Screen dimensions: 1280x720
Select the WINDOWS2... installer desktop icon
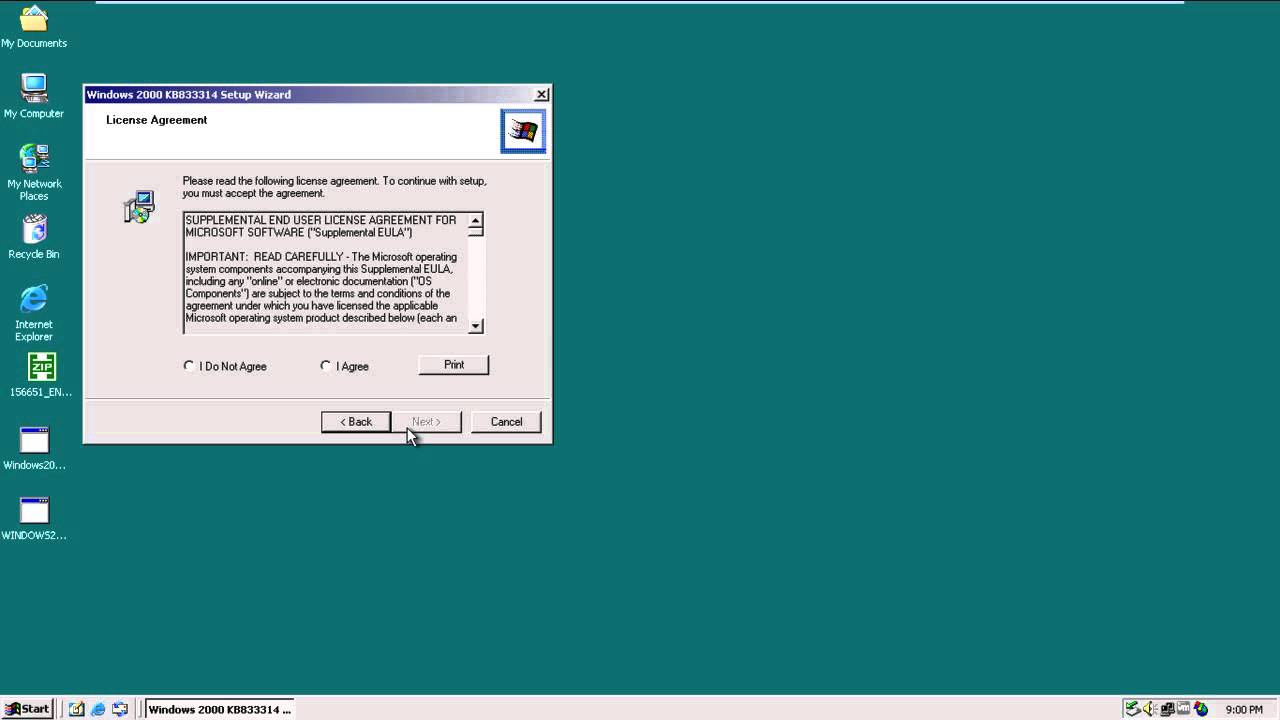pyautogui.click(x=34, y=519)
